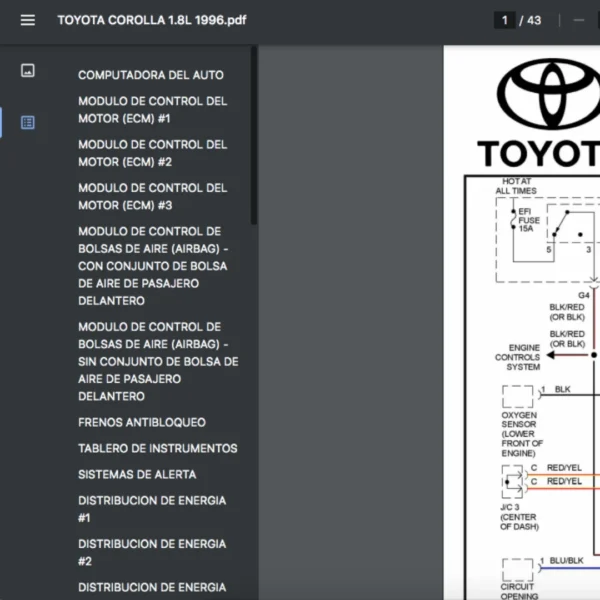Jump to MODULO DE CONTROL DEL MOTOR (ECM) #2

pos(152,153)
